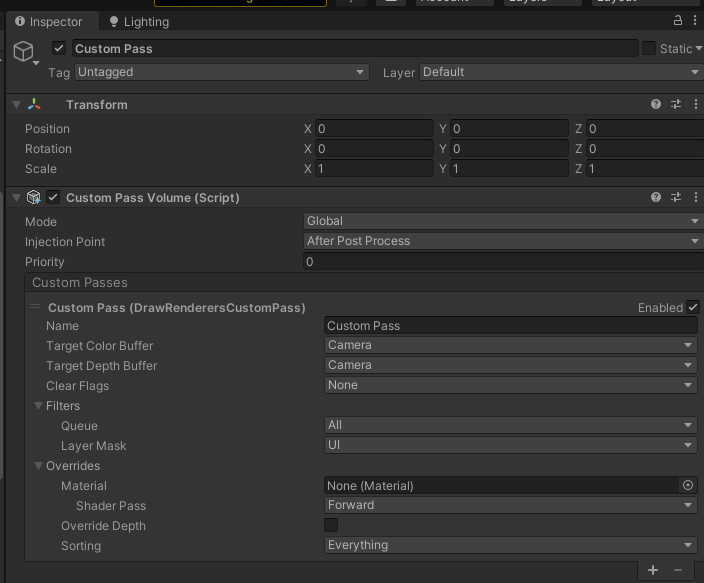Switch to the Lighting tab
704x583 pixels.
(140, 22)
